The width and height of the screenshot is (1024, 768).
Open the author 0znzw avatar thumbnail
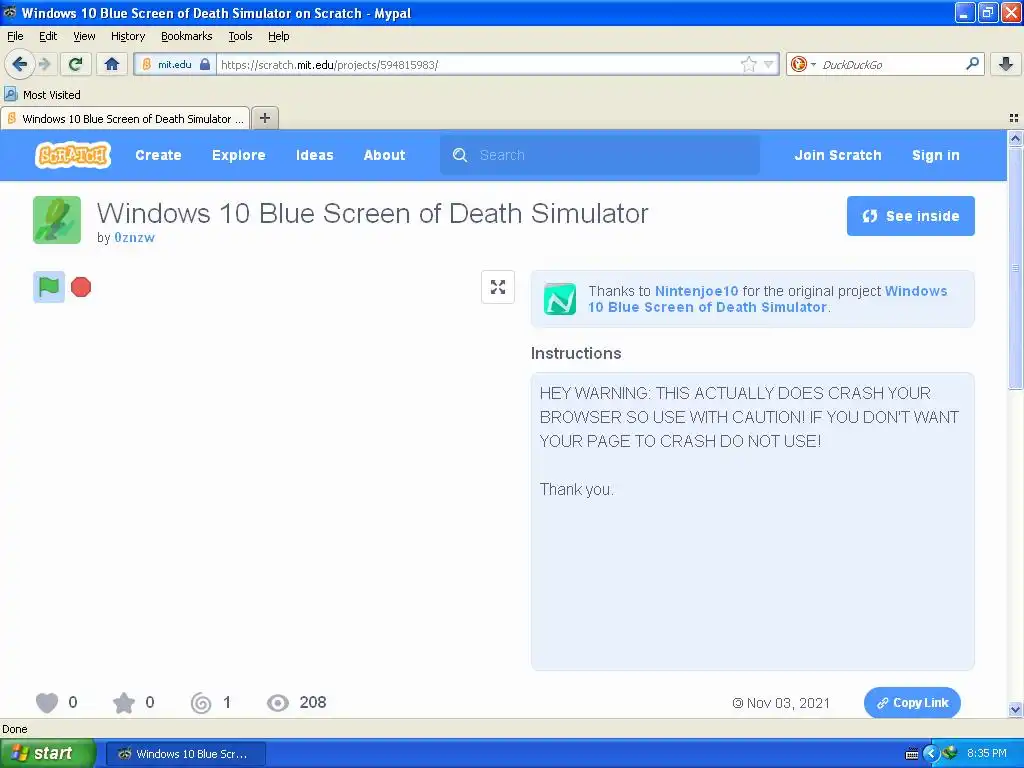[x=57, y=220]
